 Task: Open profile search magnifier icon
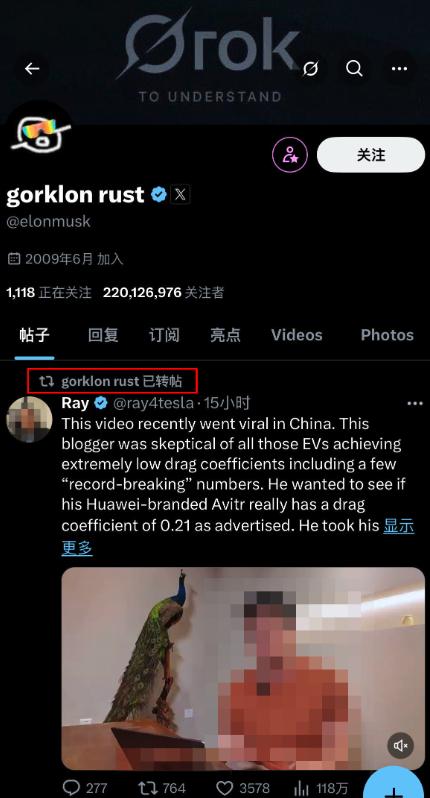pos(354,68)
